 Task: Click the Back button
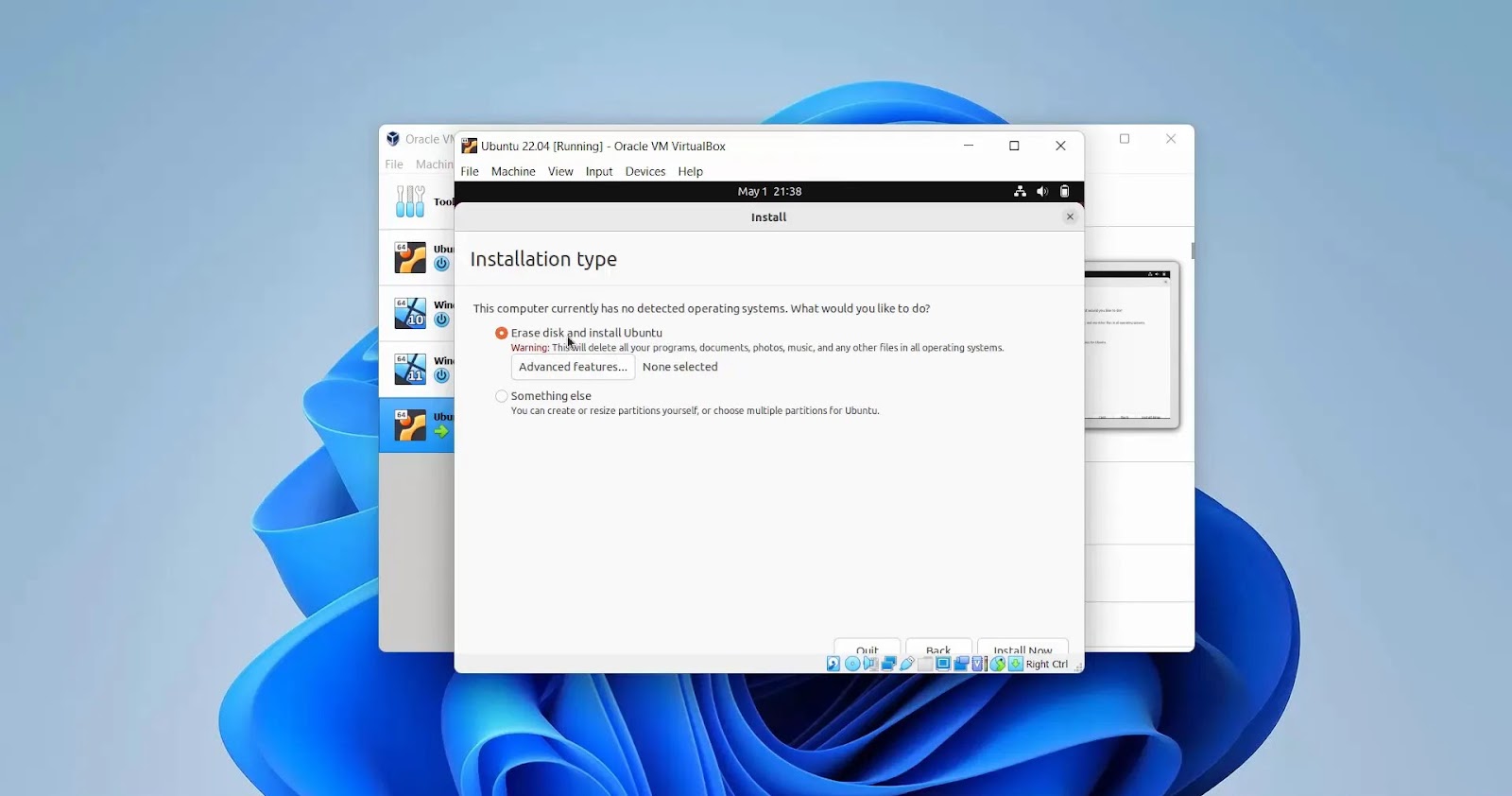(x=938, y=649)
